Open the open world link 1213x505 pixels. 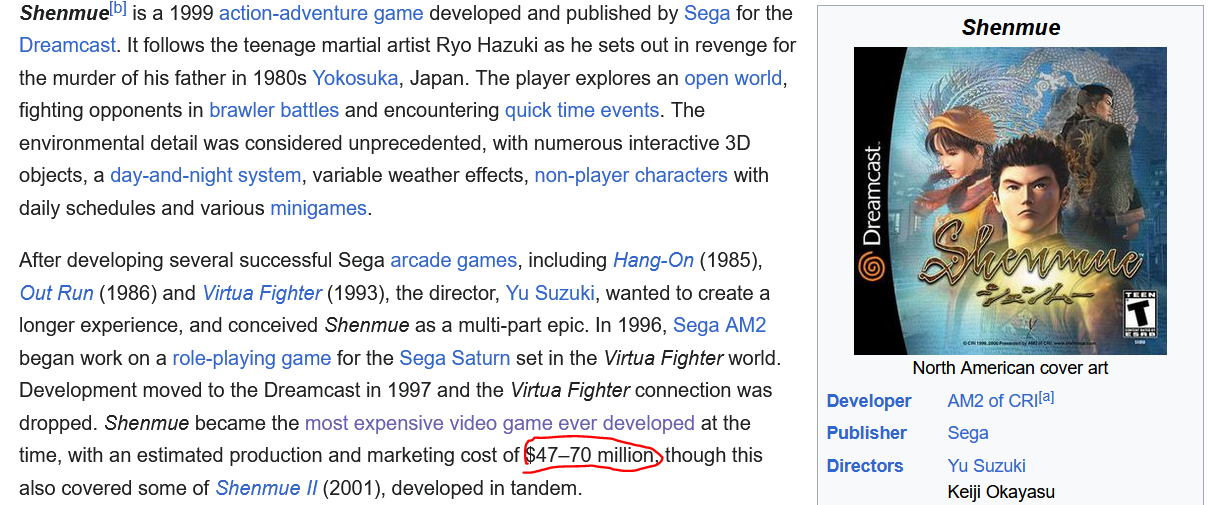tap(734, 78)
